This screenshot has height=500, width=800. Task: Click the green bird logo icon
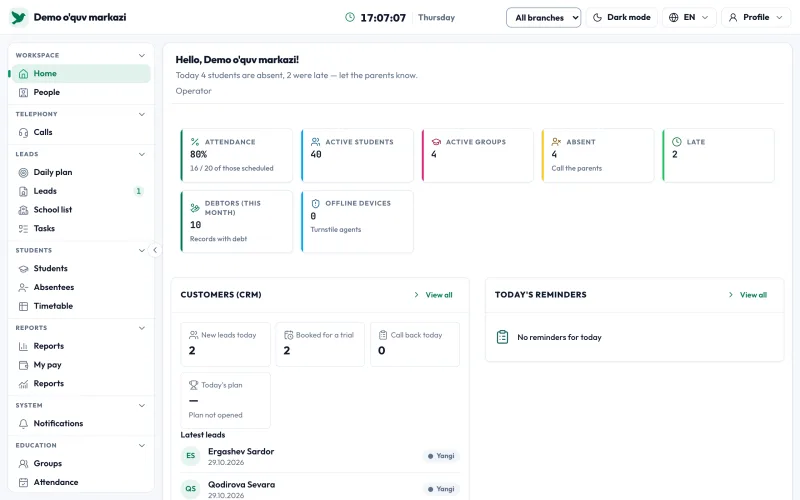[x=19, y=17]
